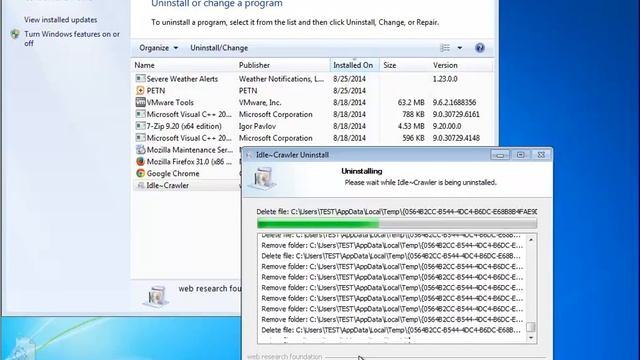Click the Google Chrome icon in list
This screenshot has height=360, width=640.
click(140, 173)
